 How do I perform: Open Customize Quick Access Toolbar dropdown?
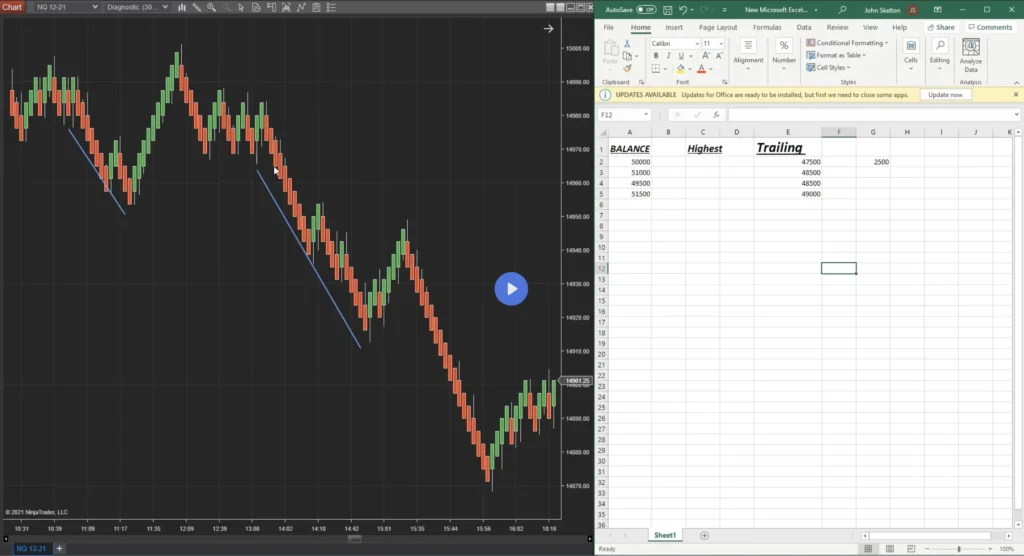click(724, 10)
